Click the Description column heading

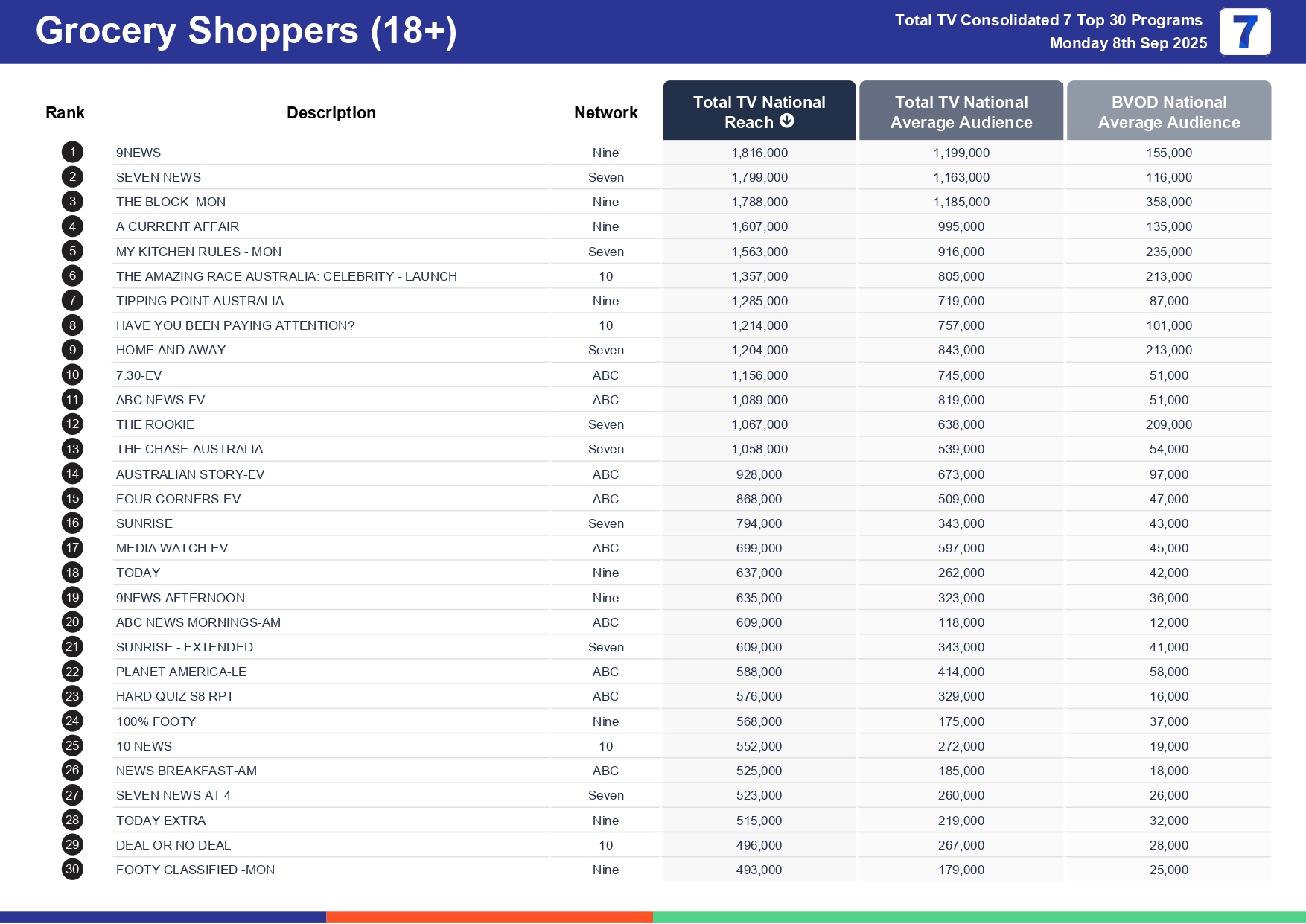coord(331,113)
